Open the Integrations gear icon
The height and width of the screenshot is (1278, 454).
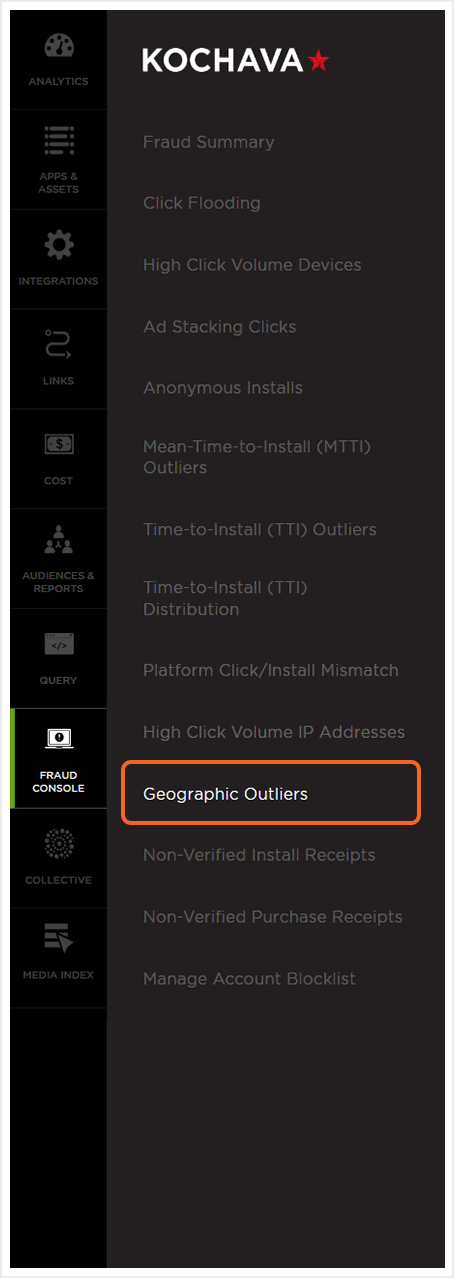pos(59,245)
